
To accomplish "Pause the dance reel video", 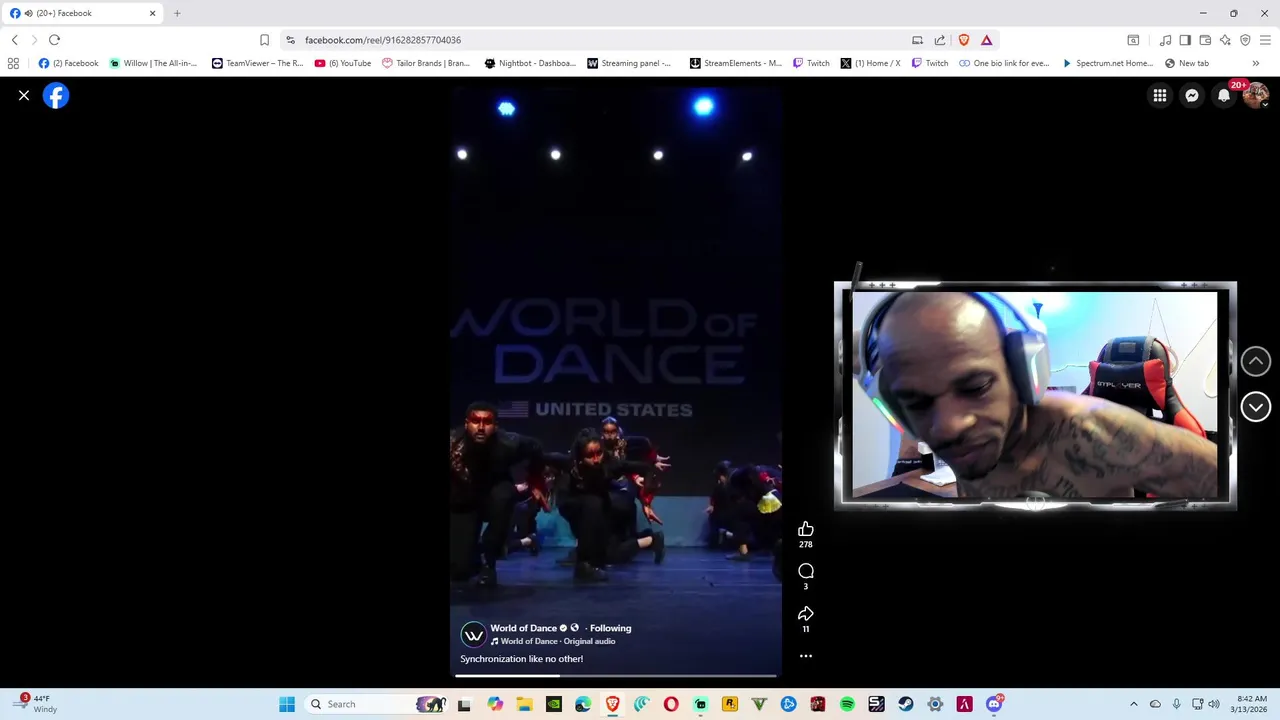I will 615,380.
